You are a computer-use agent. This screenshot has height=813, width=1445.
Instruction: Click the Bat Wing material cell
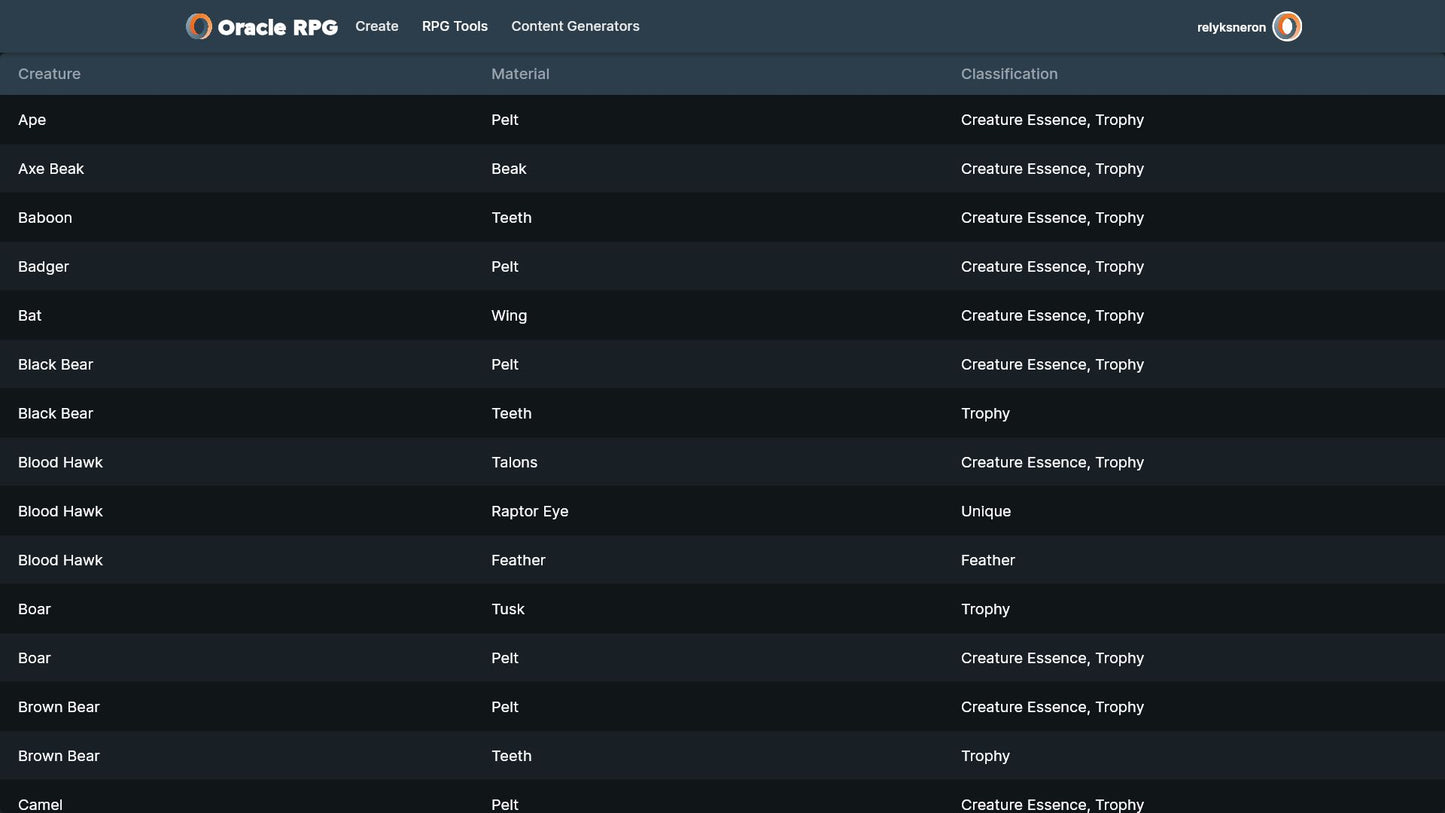pos(509,316)
